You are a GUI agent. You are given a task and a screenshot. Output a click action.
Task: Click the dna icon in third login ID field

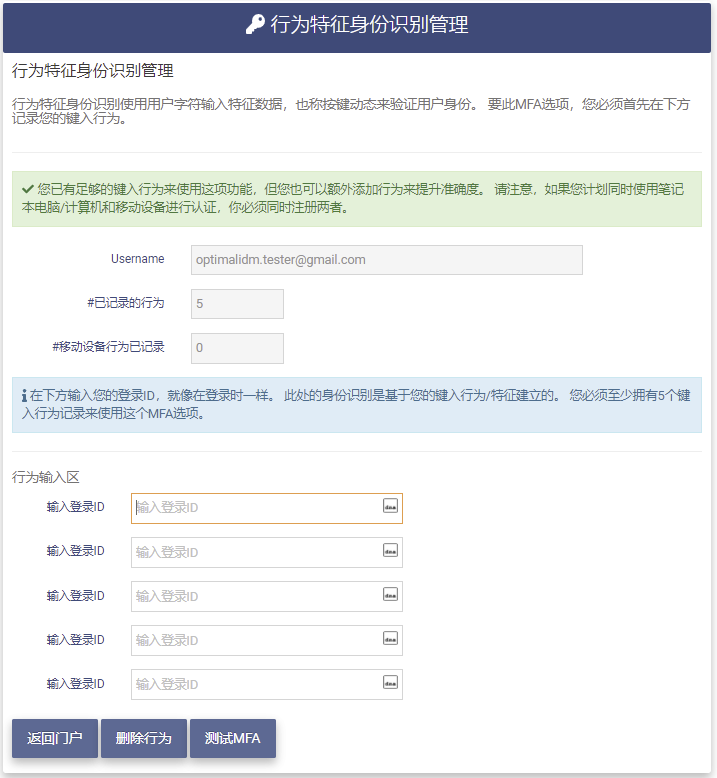click(x=391, y=594)
